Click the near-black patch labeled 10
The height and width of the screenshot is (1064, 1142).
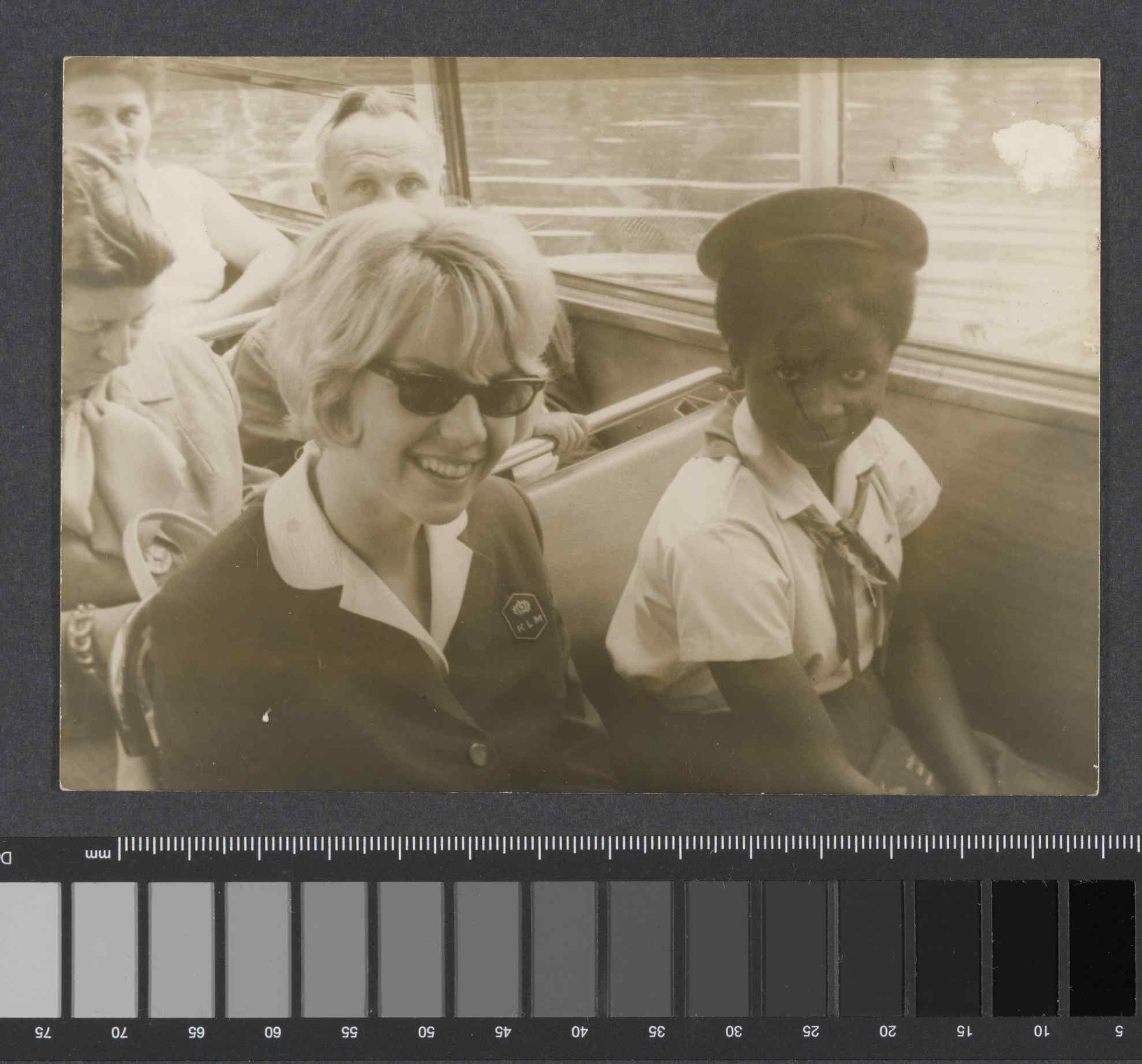1025,949
